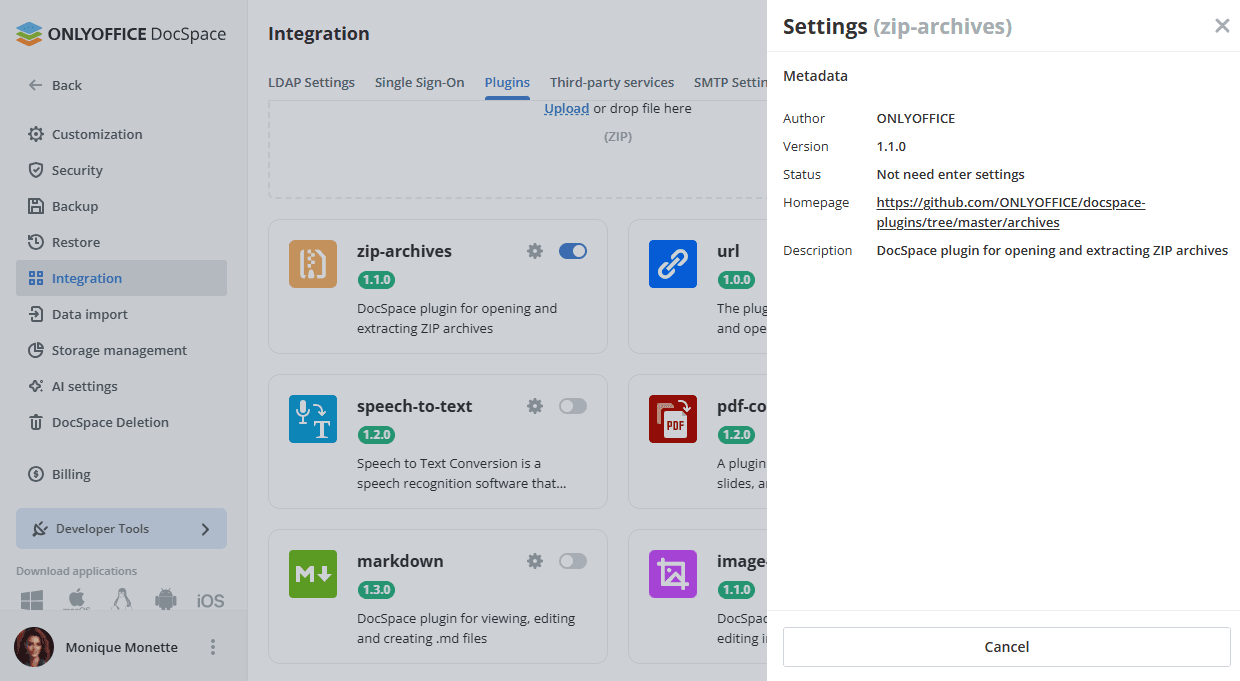Close the Settings panel
The height and width of the screenshot is (681, 1240).
point(1222,26)
